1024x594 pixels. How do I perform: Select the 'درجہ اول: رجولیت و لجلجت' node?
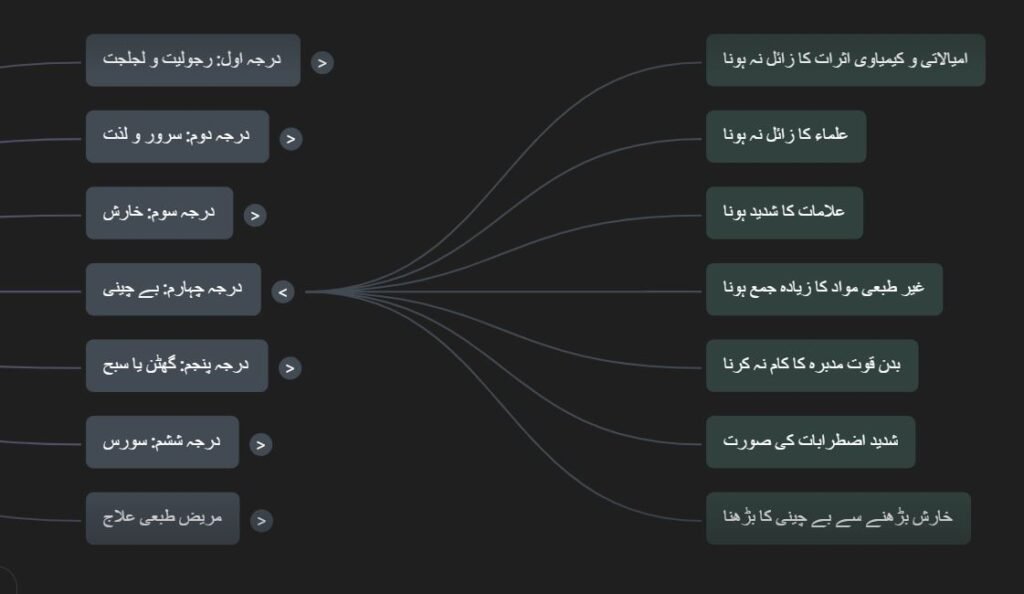[x=193, y=60]
